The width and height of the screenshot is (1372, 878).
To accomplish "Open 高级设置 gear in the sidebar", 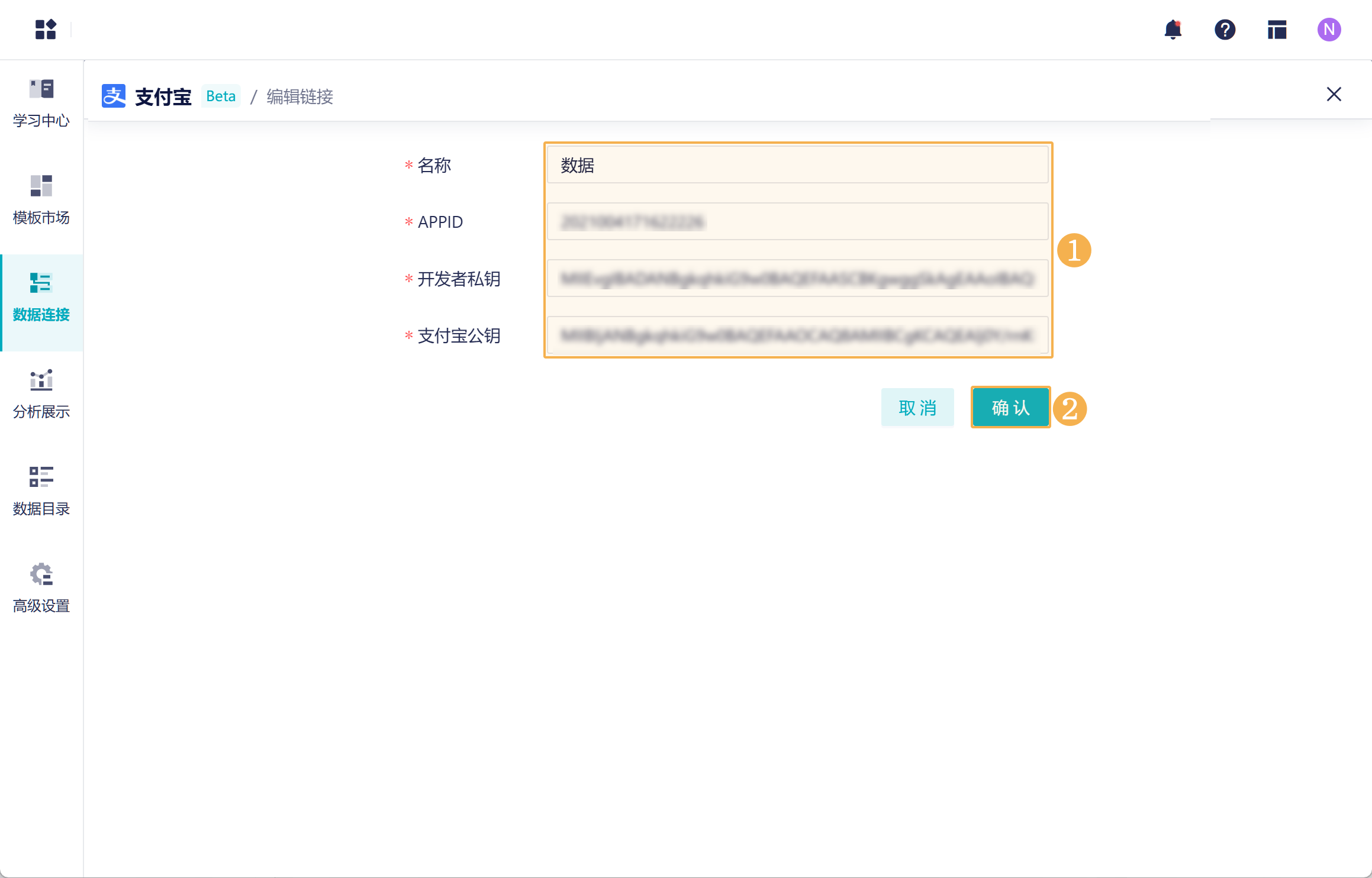I will coord(41,589).
